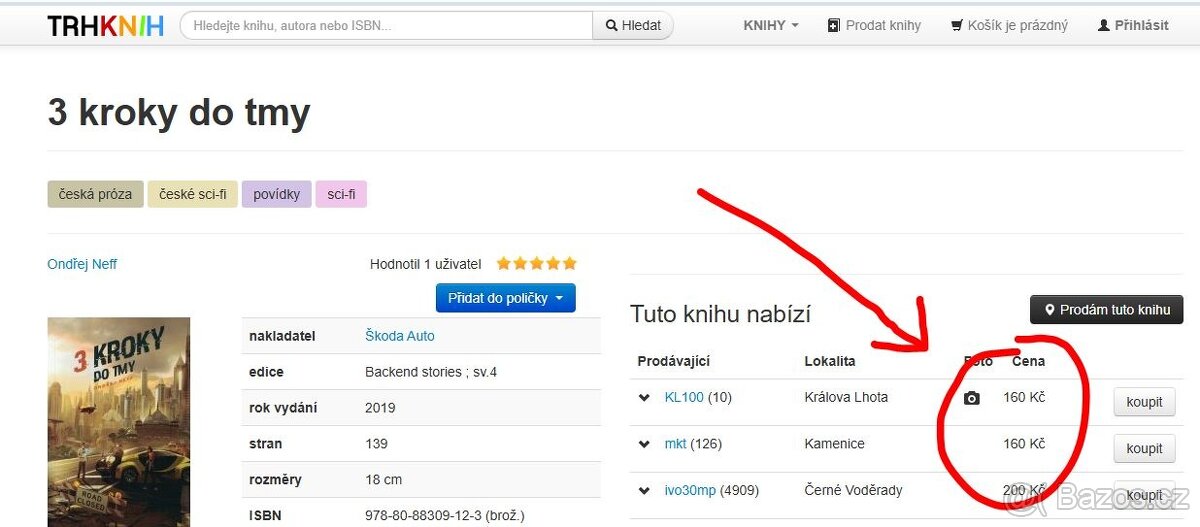
Task: Click the 160 Kč price in mkt row
Action: click(1024, 443)
